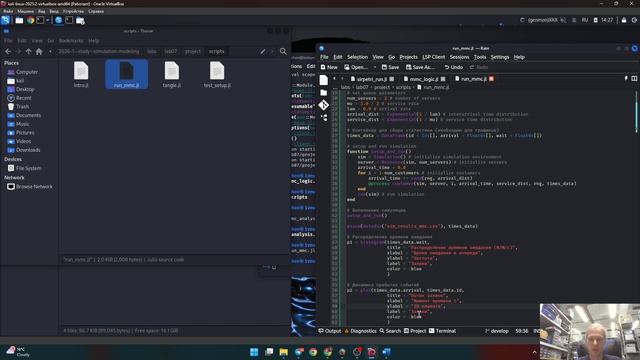Open the Terminal panel in Kate
The width and height of the screenshot is (640, 360).
coord(442,331)
